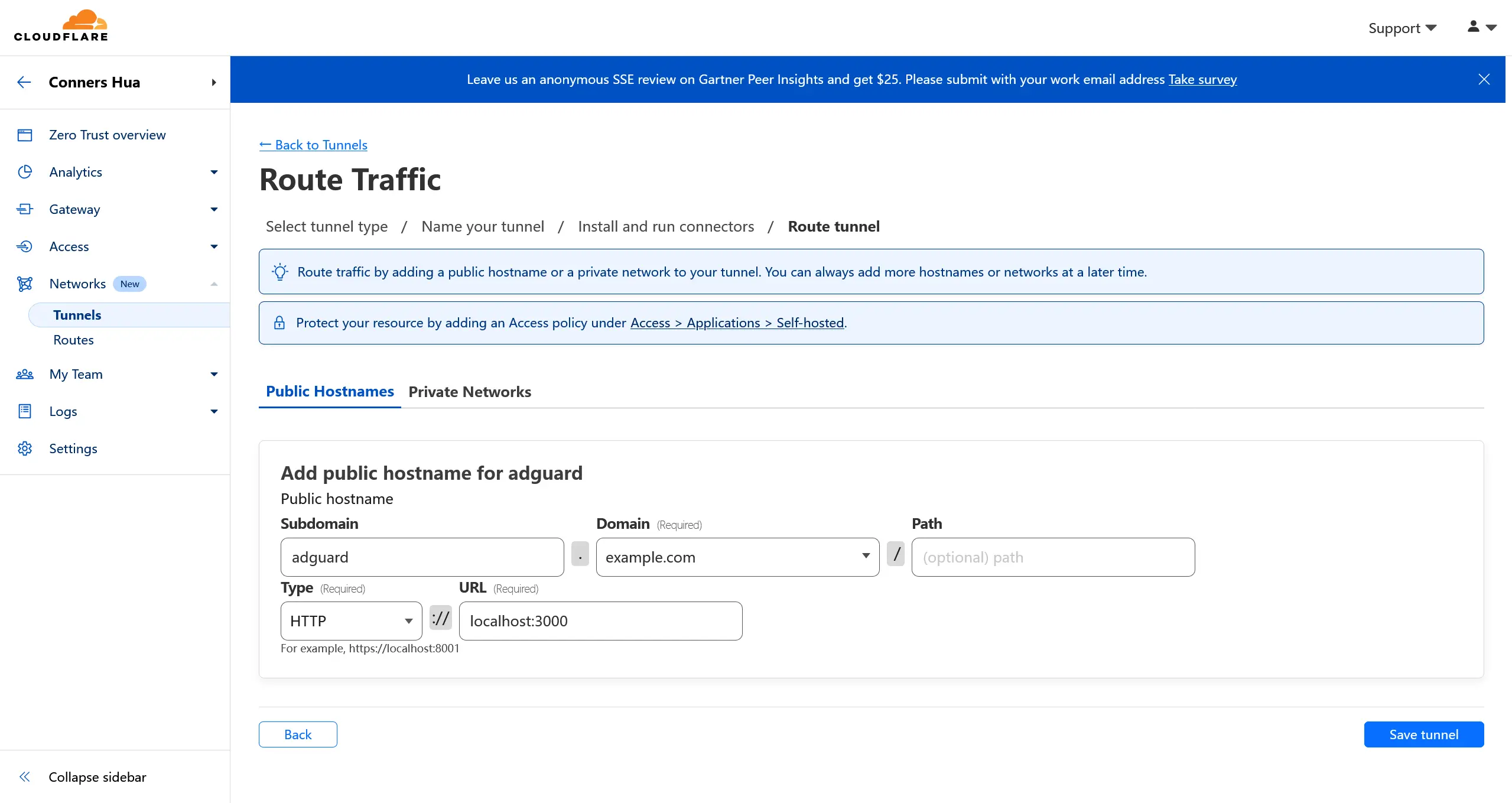Click the Gateway icon in sidebar
This screenshot has width=1512, height=803.
[x=25, y=209]
